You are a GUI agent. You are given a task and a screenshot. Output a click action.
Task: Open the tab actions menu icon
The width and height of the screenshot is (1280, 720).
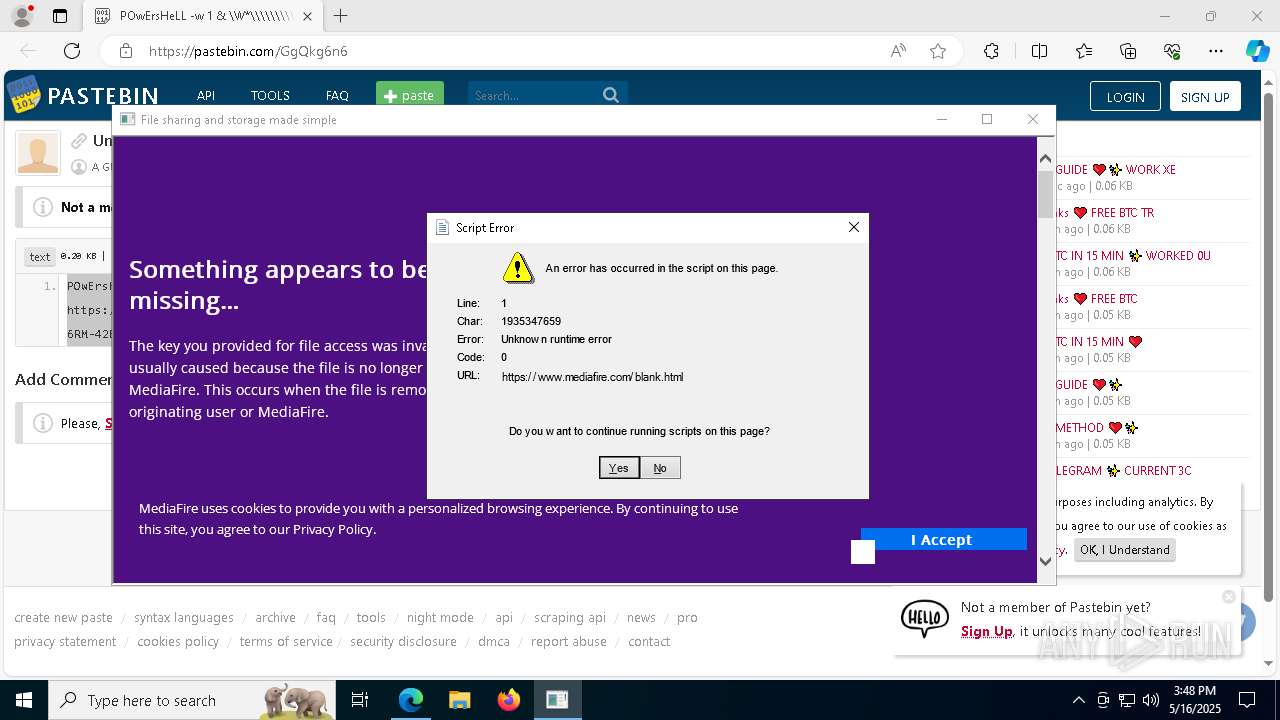tap(60, 16)
